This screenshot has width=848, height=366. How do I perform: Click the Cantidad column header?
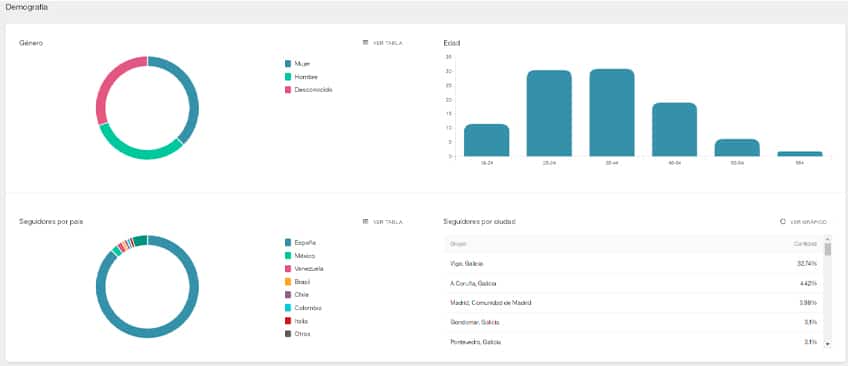click(x=805, y=244)
